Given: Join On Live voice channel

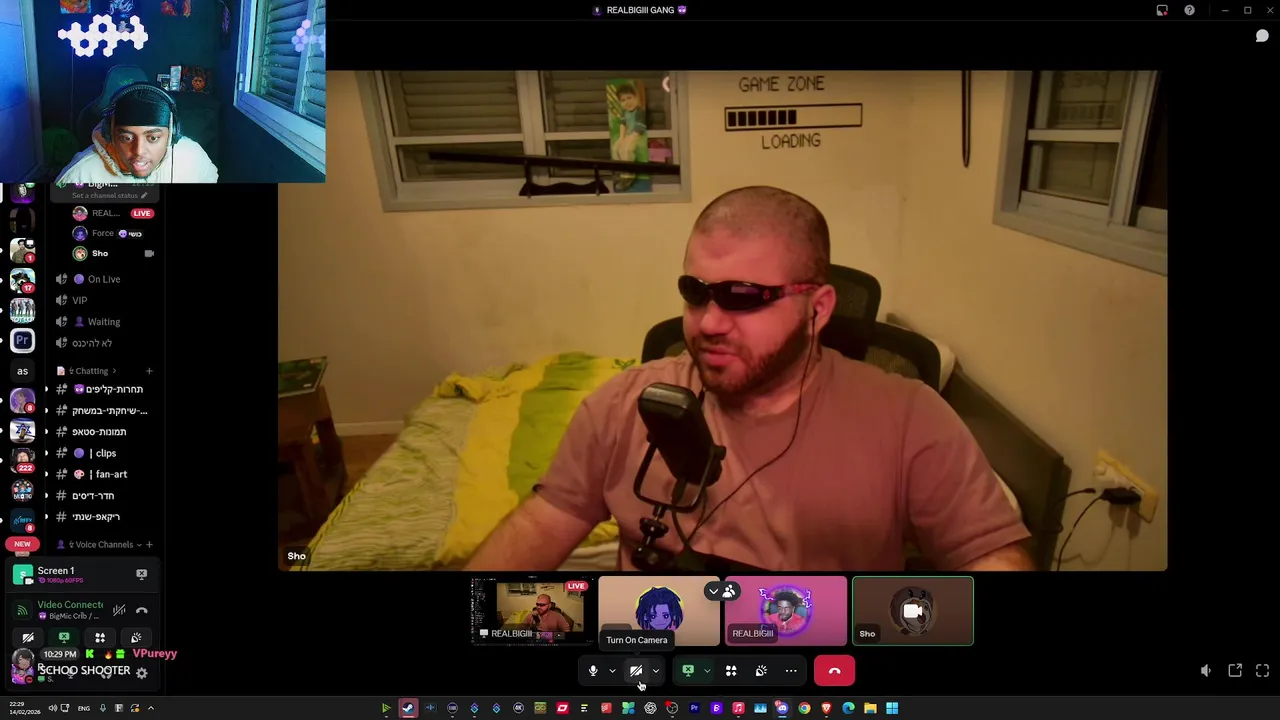Looking at the screenshot, I should click(x=104, y=279).
